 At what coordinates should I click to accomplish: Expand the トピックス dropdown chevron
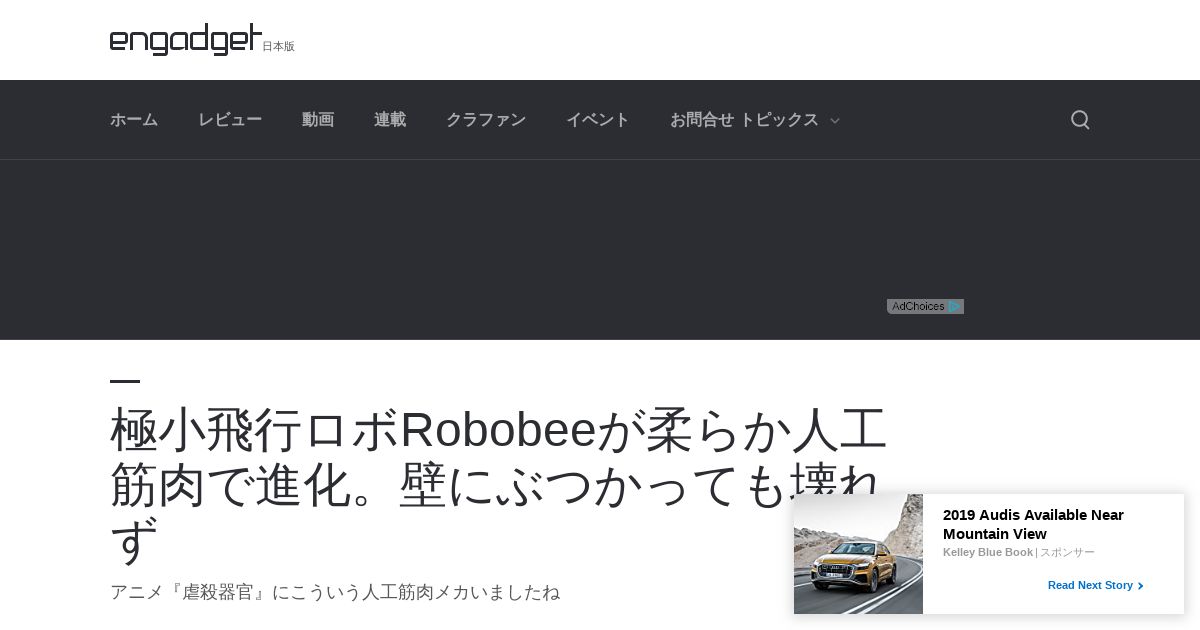[x=835, y=121]
